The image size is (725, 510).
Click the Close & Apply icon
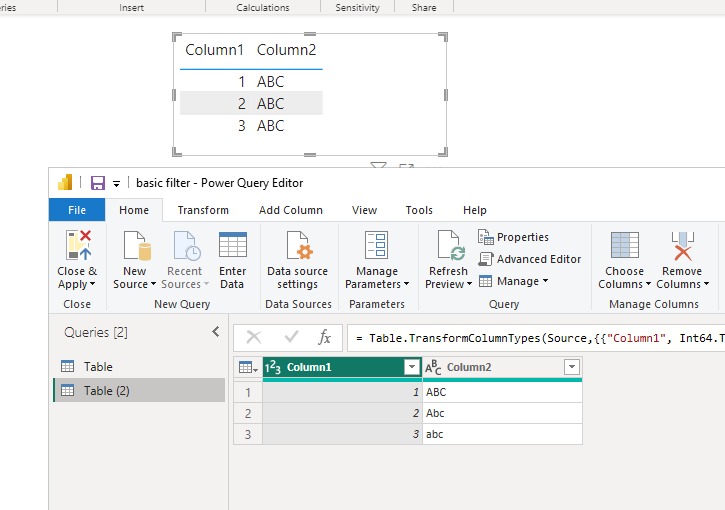tap(80, 245)
